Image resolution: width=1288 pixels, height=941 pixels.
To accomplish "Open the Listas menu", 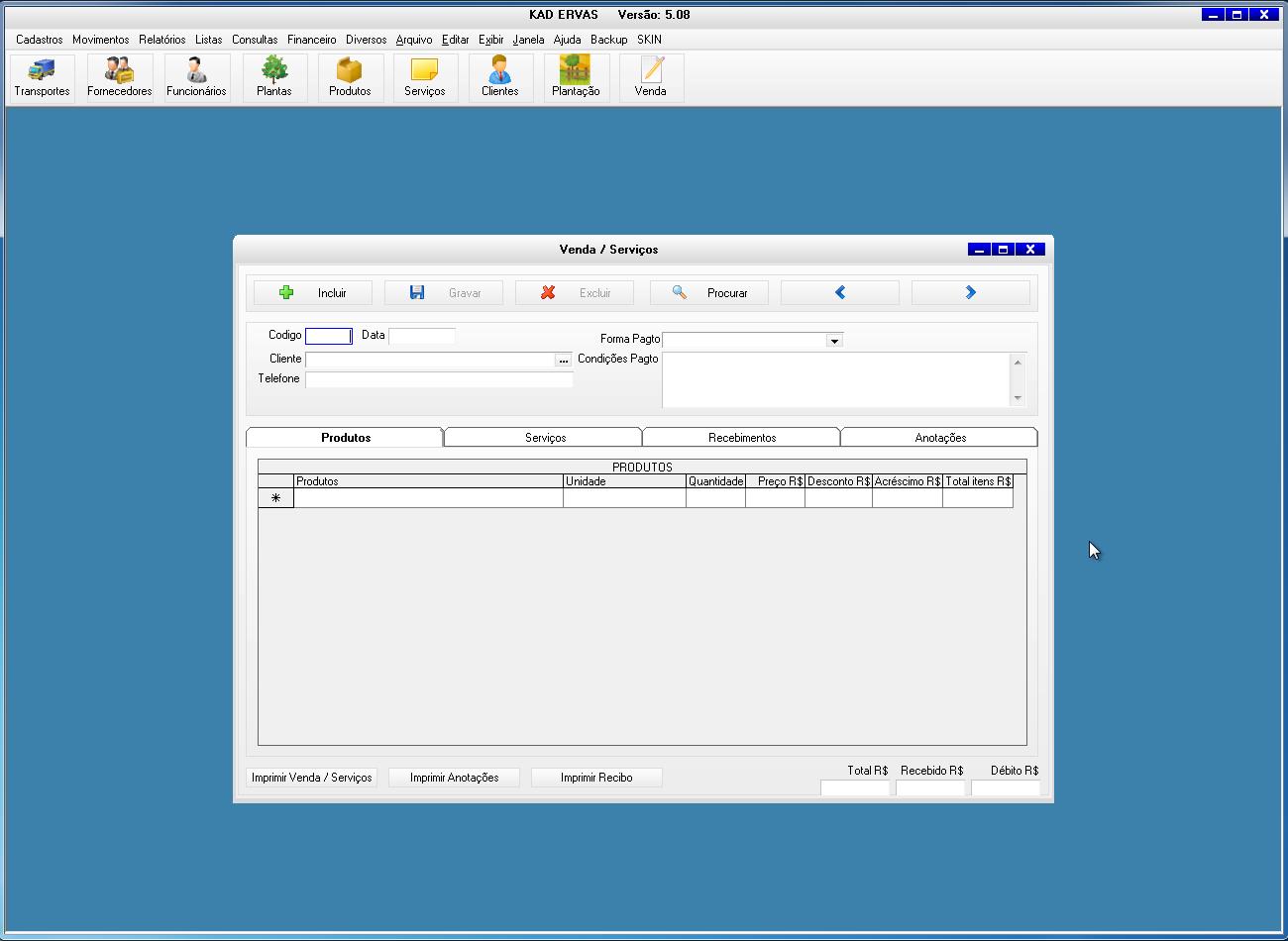I will (209, 40).
